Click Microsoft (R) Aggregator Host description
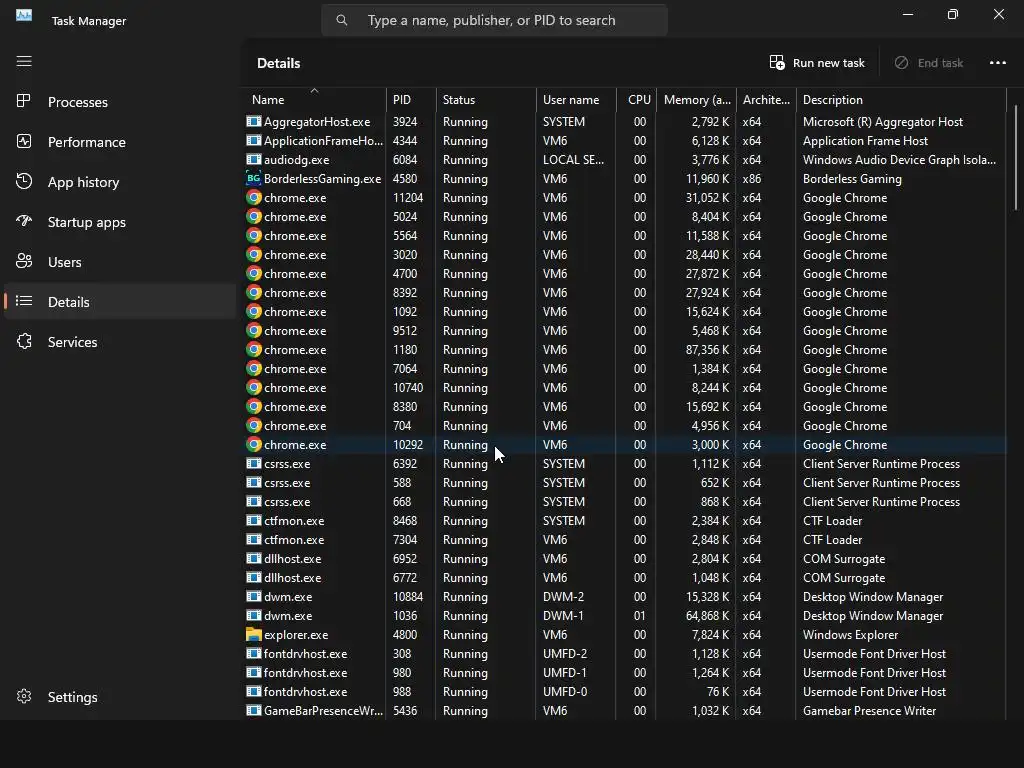This screenshot has height=768, width=1024. pos(883,121)
